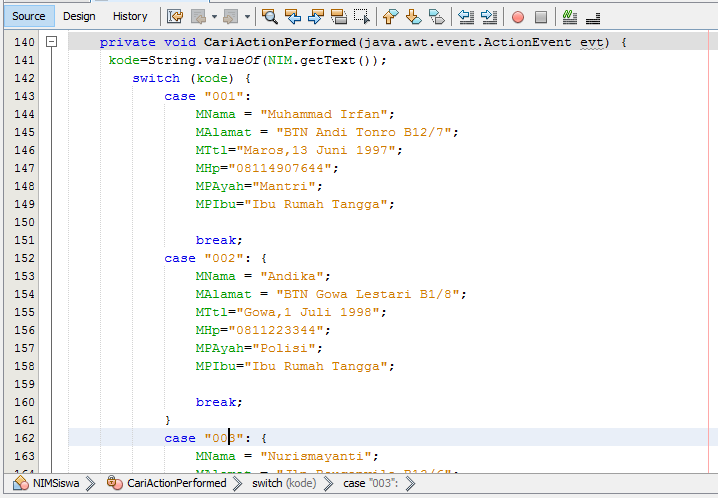Click line number 140 in gutter

pos(24,42)
